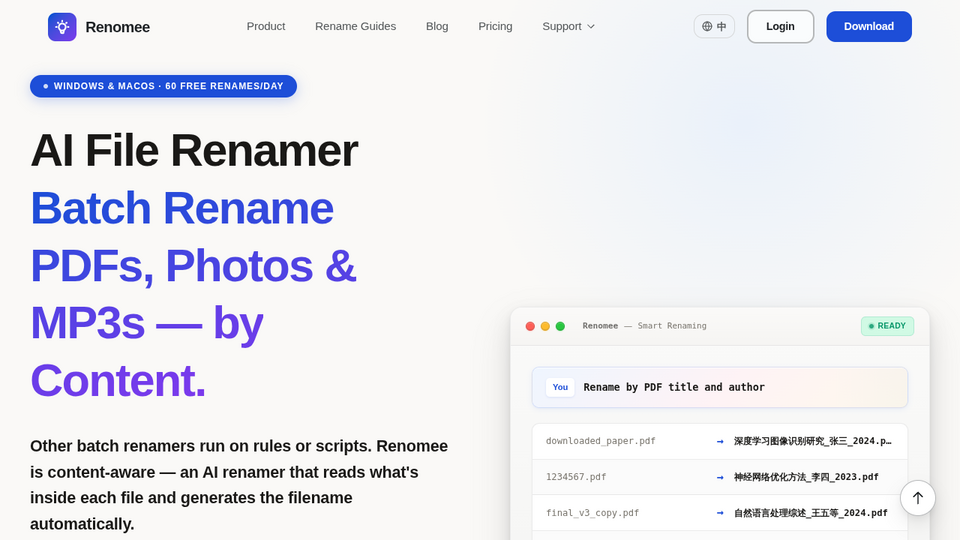
Task: Open the Blog link in navigation
Action: (437, 26)
